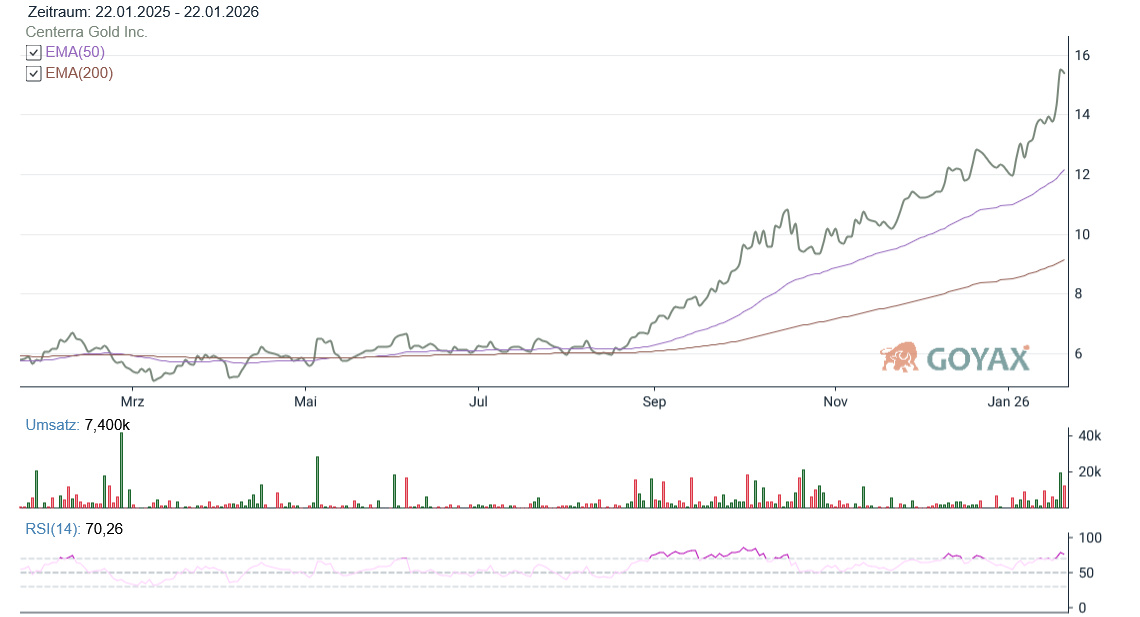Viewport: 1140px width, 617px height.
Task: Click the RSI(14) indicator label
Action: 50,528
